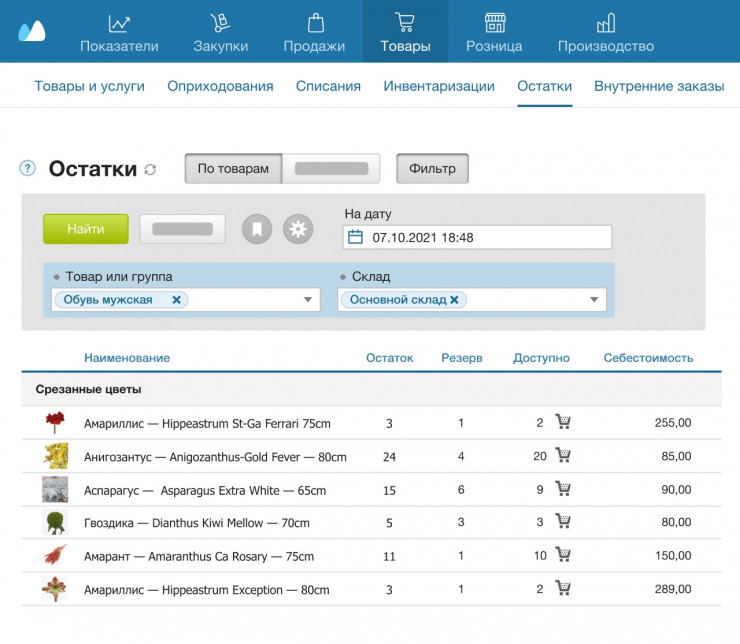This screenshot has width=740, height=644.
Task: Switch to the Списания tab
Action: tap(328, 86)
